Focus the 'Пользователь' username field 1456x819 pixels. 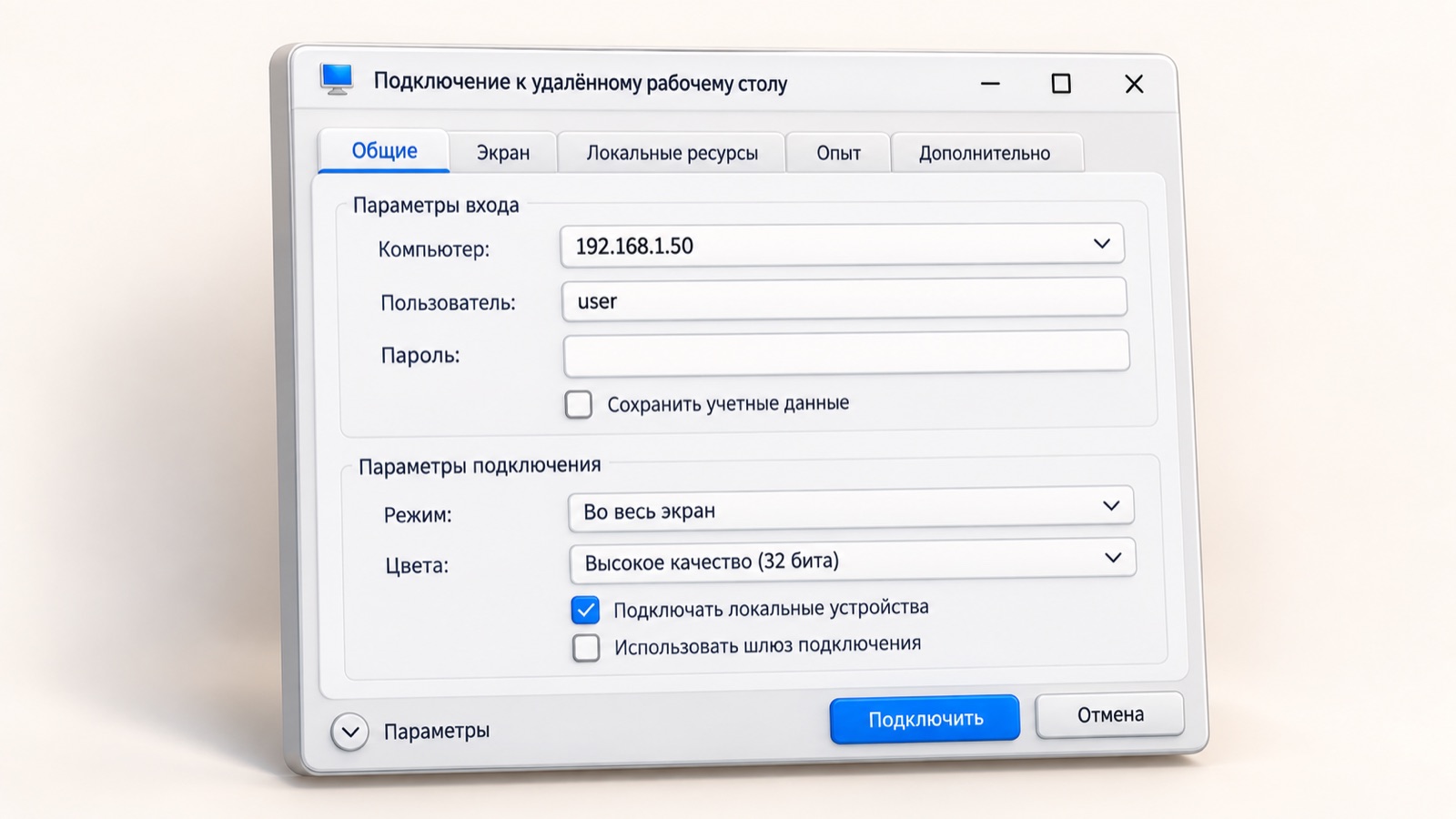point(844,299)
